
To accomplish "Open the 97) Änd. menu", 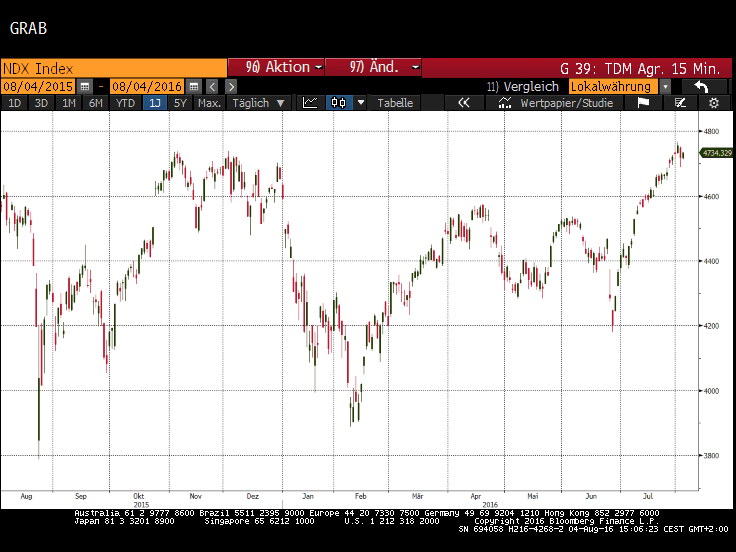I will click(x=374, y=67).
